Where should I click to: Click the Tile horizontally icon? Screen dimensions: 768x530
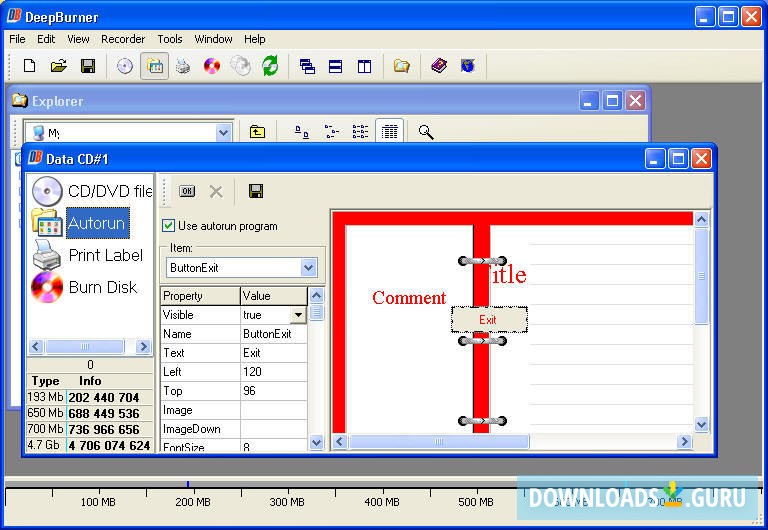coord(336,66)
